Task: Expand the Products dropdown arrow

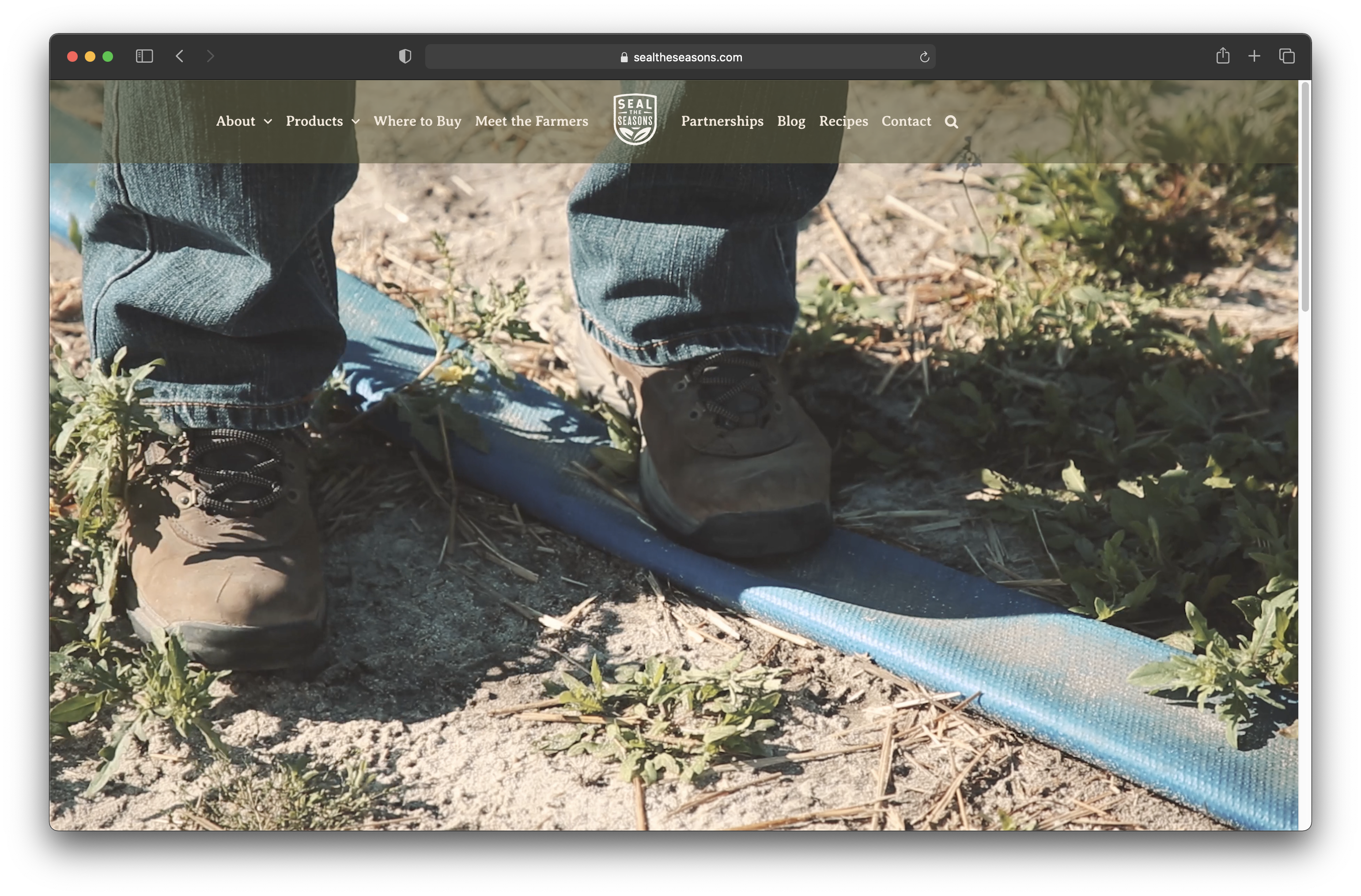Action: click(355, 122)
